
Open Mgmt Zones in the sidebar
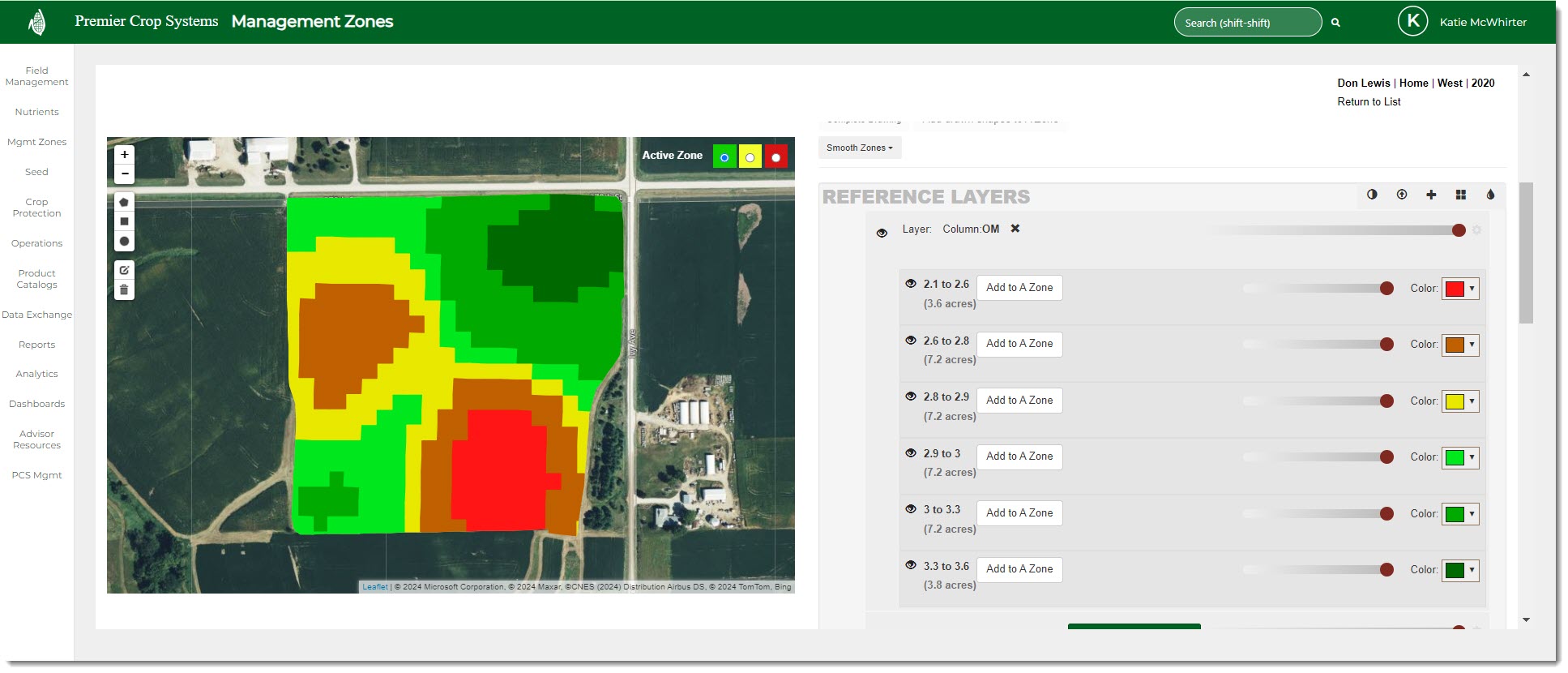click(x=37, y=142)
